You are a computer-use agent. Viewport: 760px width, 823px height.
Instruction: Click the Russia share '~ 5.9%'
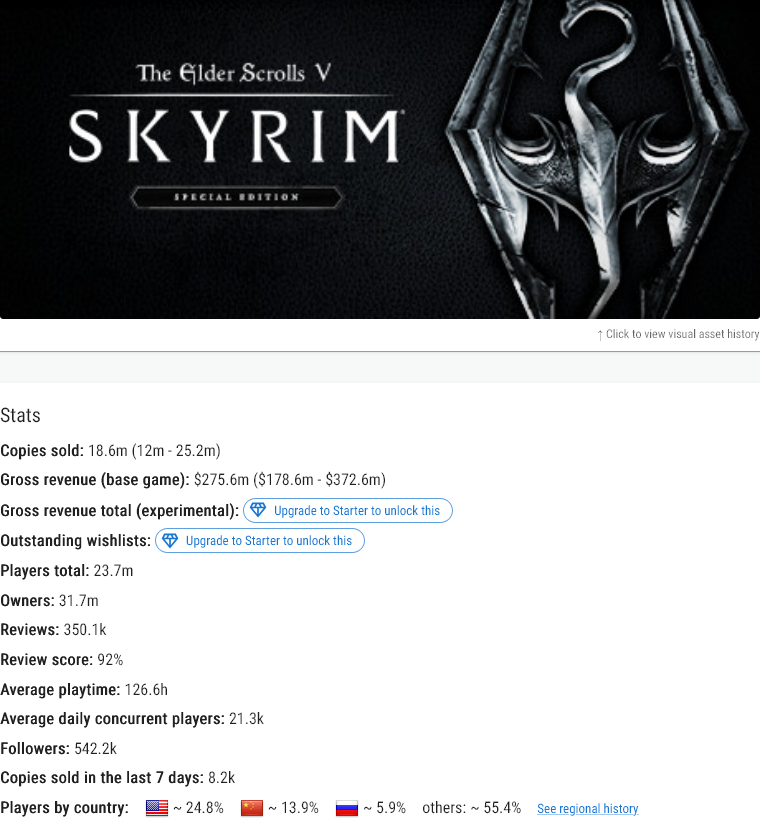tap(385, 808)
